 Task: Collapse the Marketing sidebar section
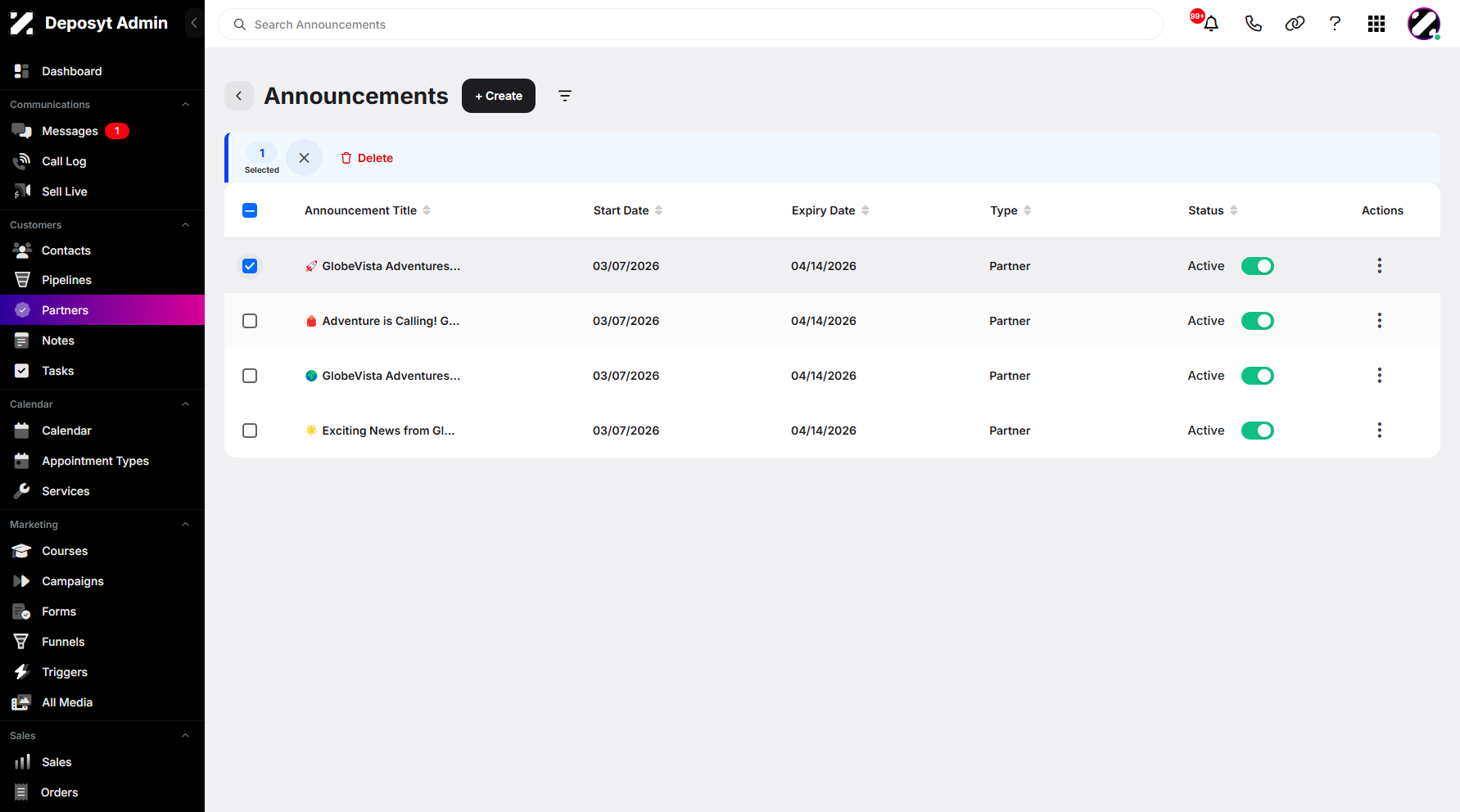(x=186, y=525)
